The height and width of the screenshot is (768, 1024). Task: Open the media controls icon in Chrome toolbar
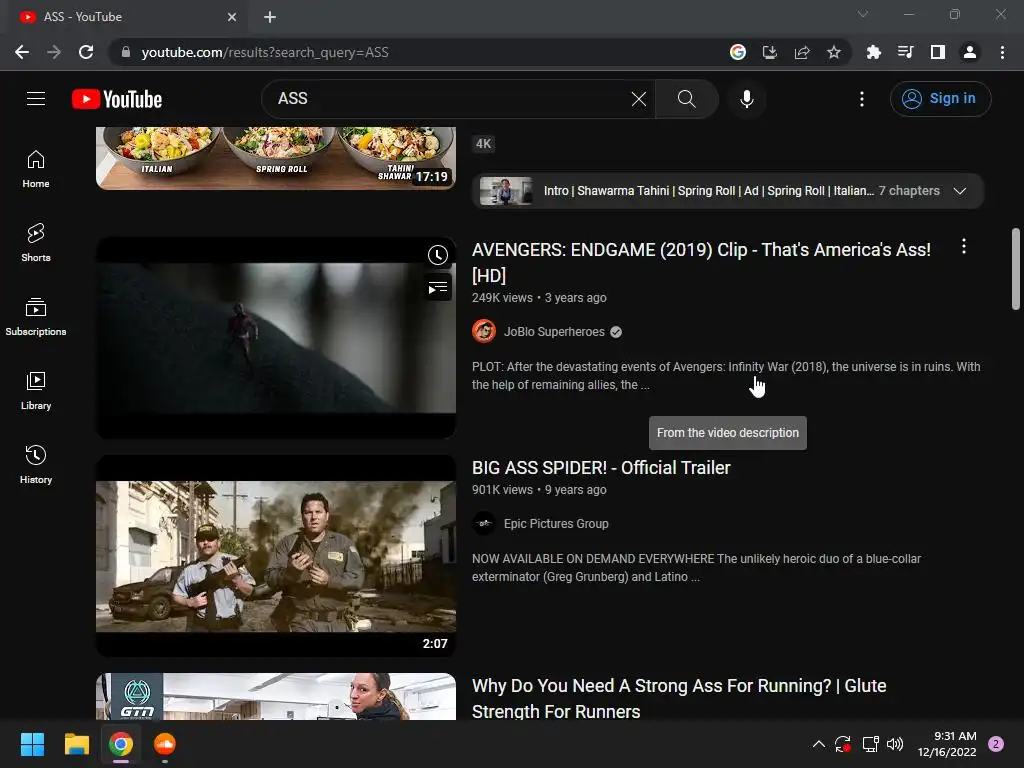pos(906,52)
